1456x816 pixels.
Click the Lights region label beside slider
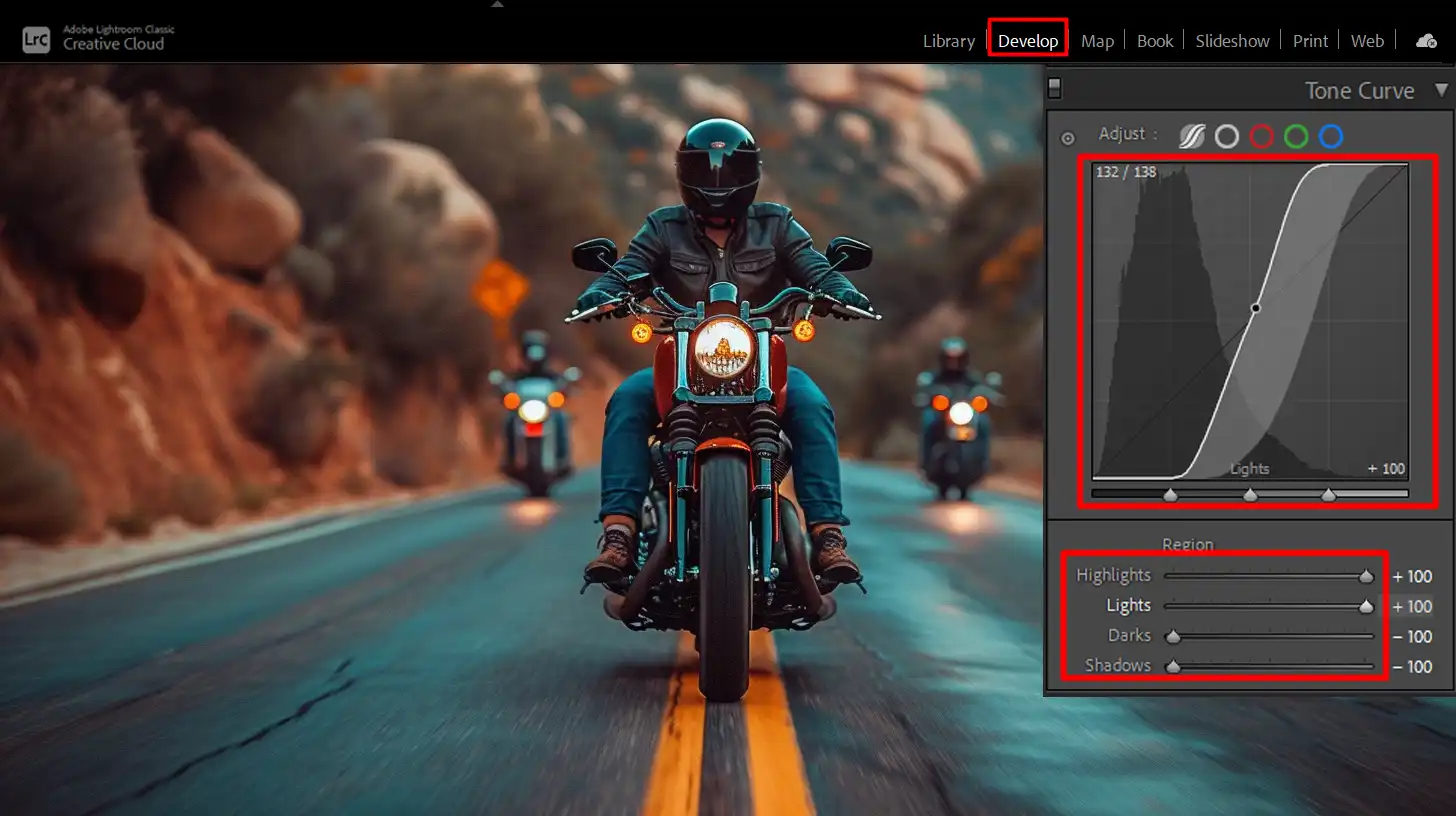(x=1128, y=605)
